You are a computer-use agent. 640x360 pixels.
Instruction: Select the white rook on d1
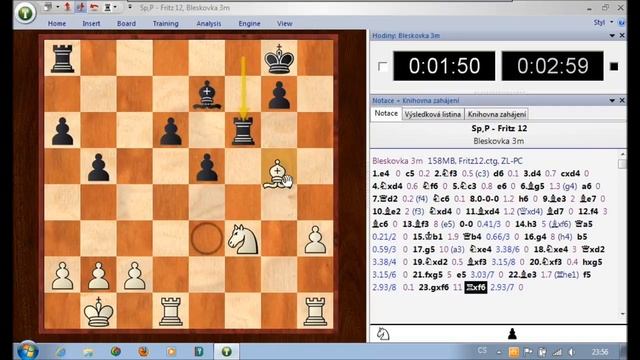(x=171, y=311)
